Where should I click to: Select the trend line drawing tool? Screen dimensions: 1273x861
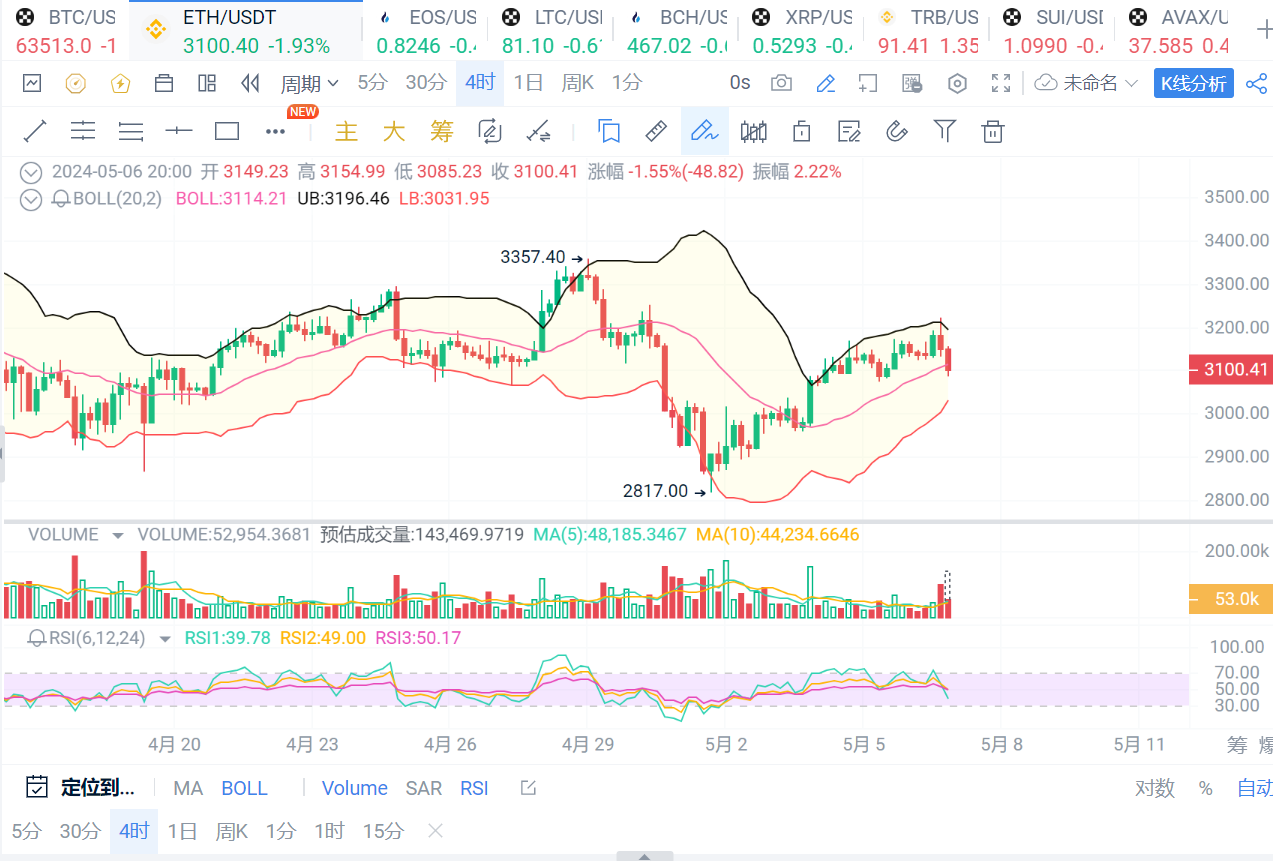point(35,131)
